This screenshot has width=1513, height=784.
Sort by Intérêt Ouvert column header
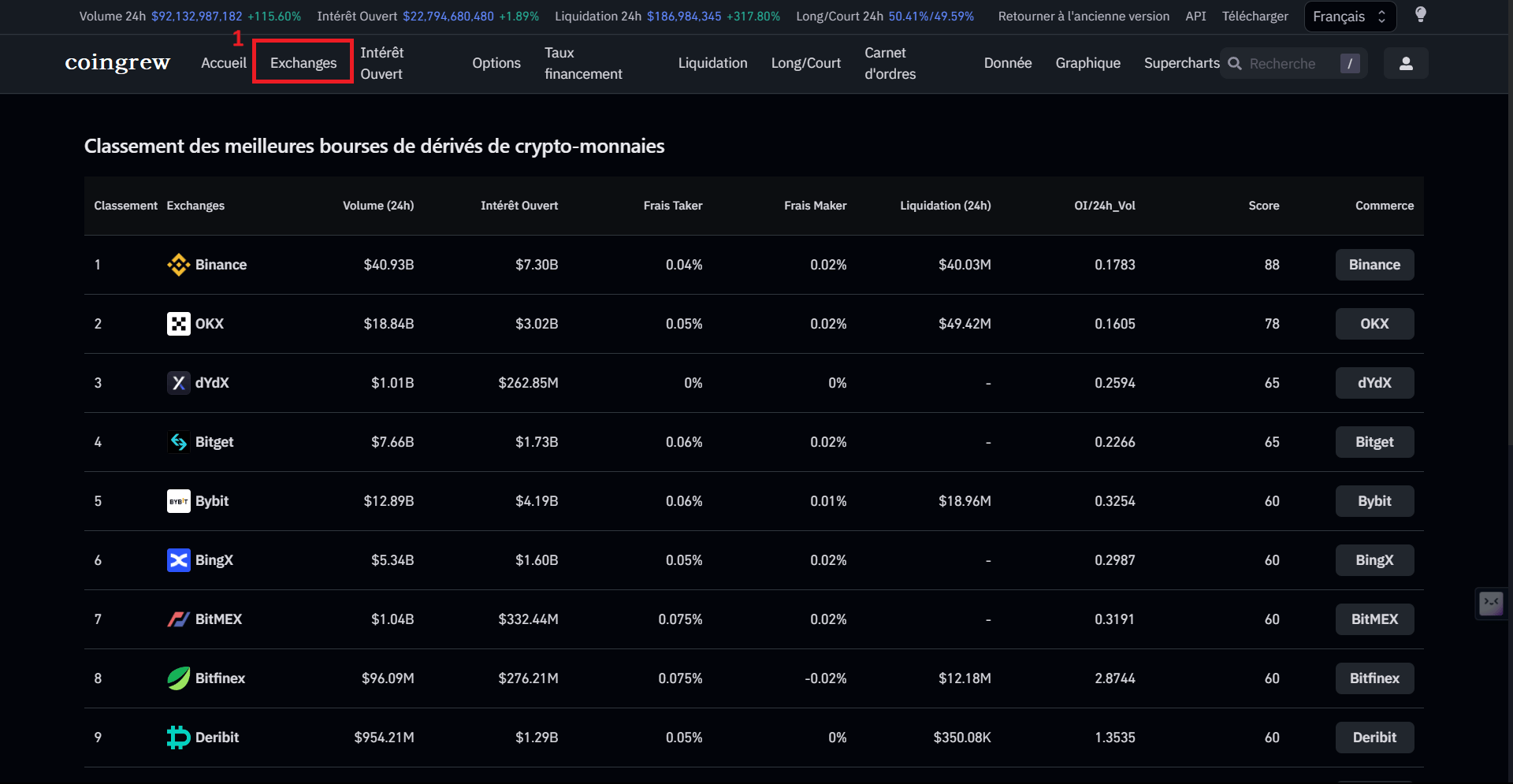coord(519,206)
